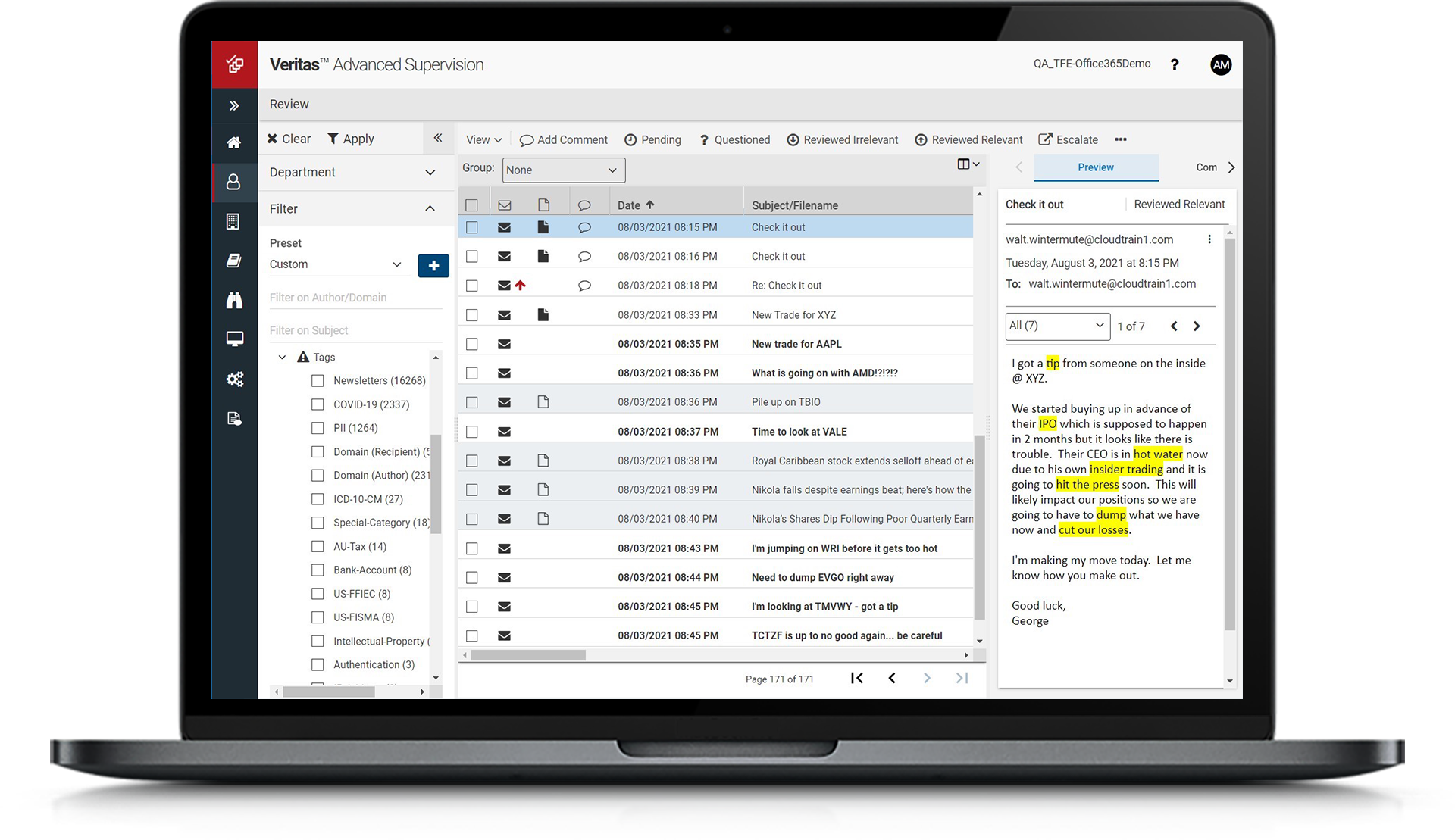1455x840 pixels.
Task: Open the Home icon in sidebar
Action: pos(234,142)
